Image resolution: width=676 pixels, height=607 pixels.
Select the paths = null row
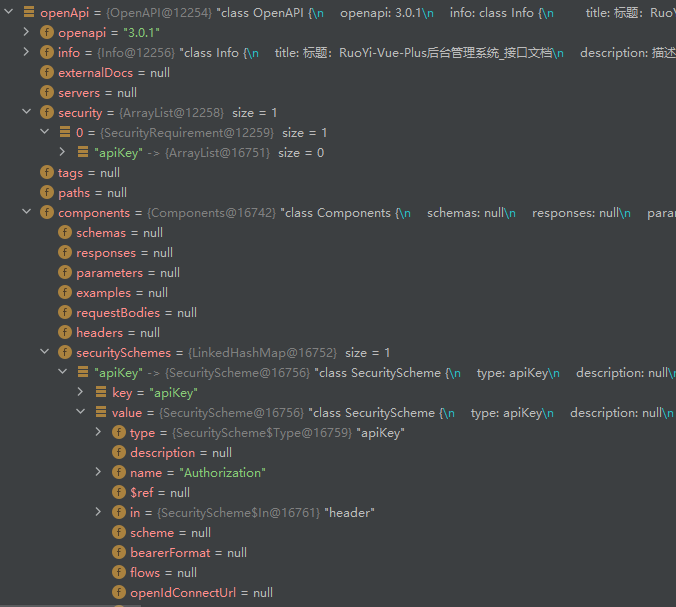point(338,192)
